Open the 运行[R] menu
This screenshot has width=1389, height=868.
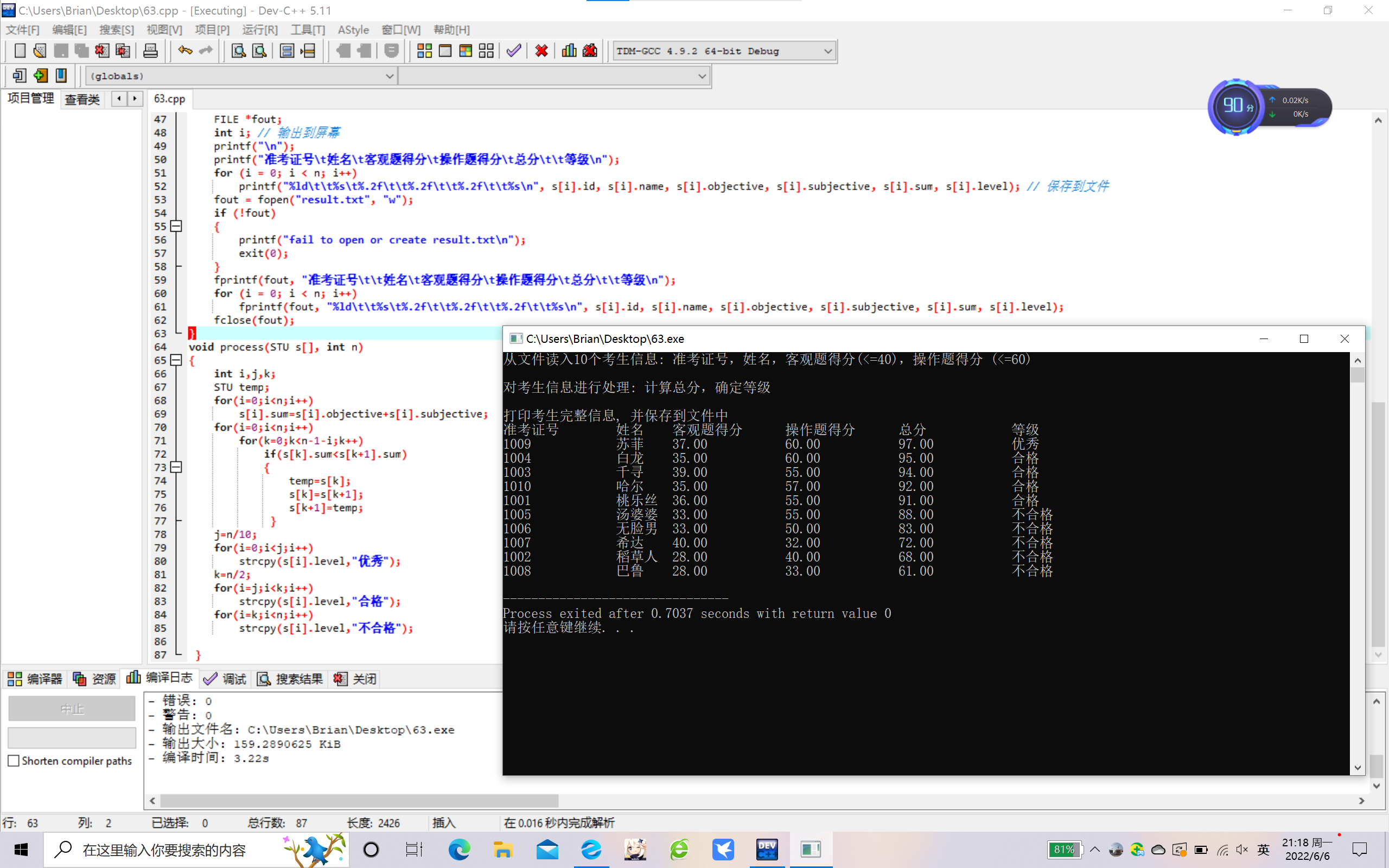click(259, 30)
